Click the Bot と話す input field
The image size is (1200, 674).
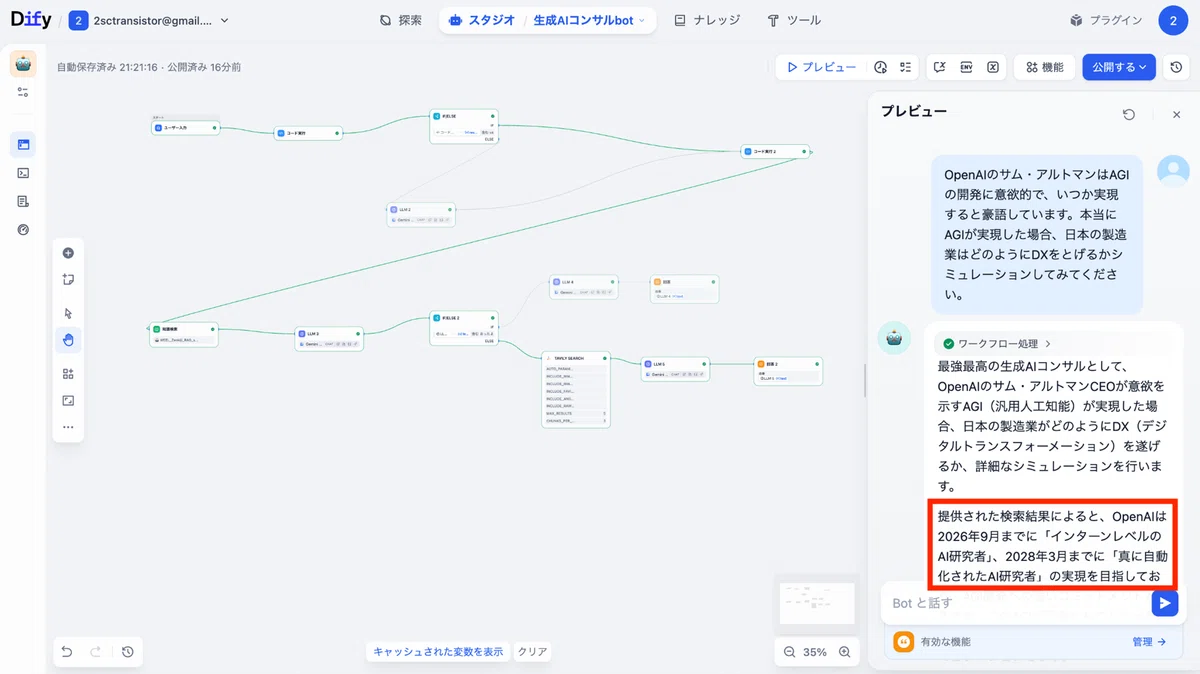1016,603
